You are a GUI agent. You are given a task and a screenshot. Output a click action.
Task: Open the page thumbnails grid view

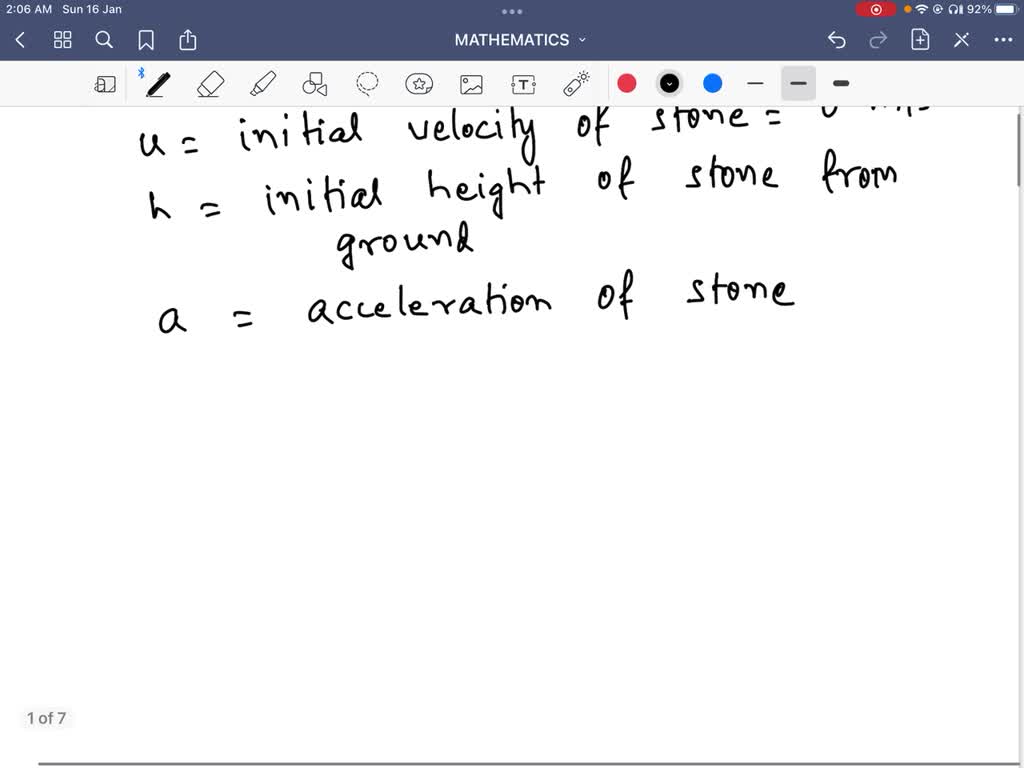pos(62,39)
